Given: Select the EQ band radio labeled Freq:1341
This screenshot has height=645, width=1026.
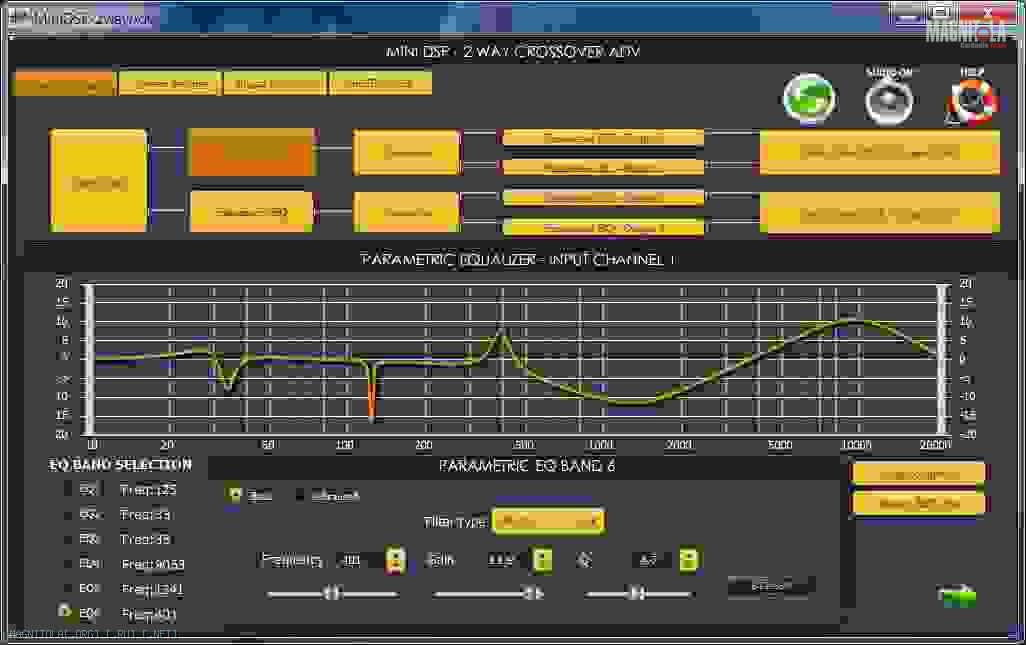Looking at the screenshot, I should tap(68, 588).
